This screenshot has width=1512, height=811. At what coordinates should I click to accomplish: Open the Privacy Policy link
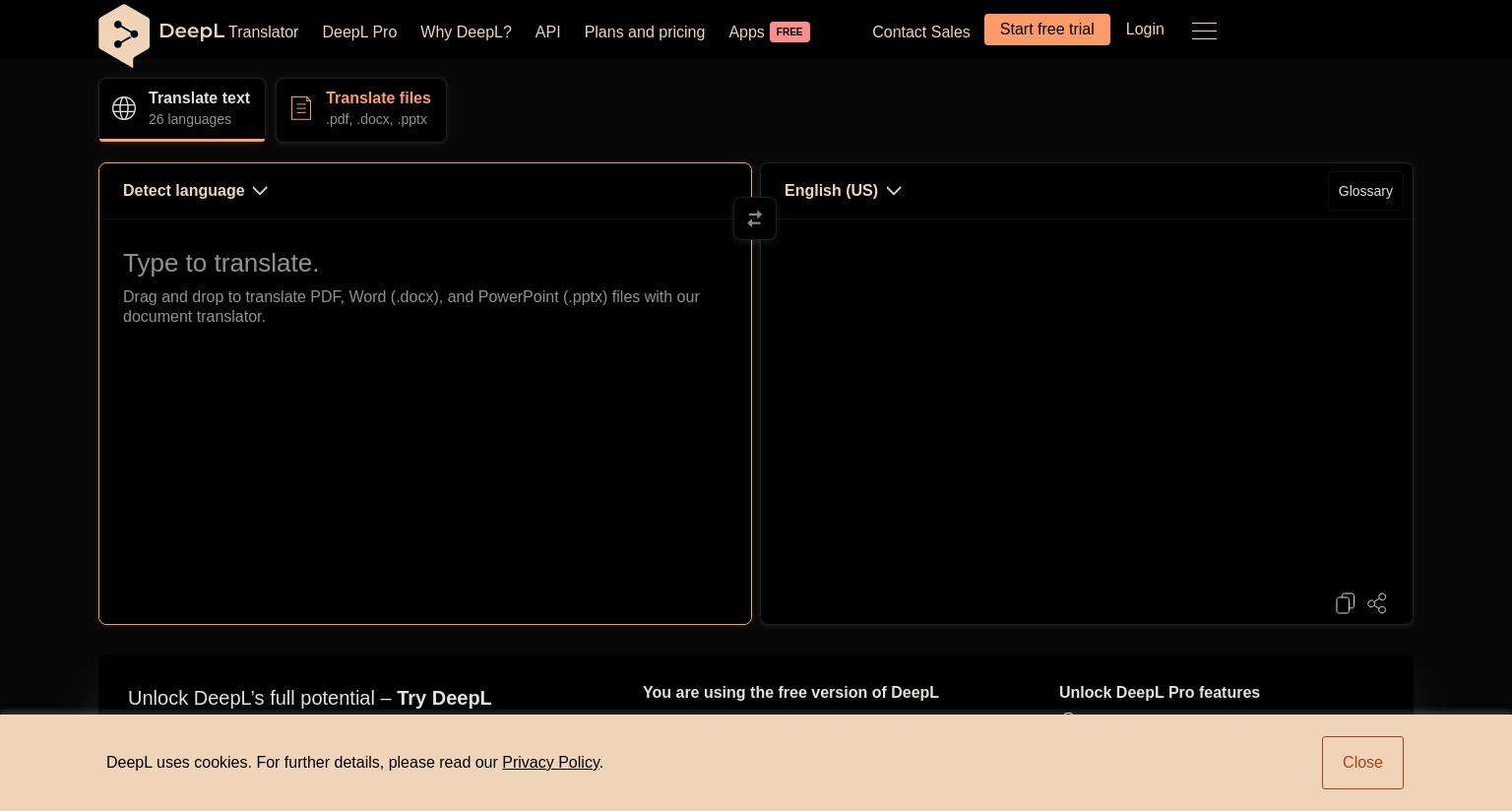tap(550, 763)
